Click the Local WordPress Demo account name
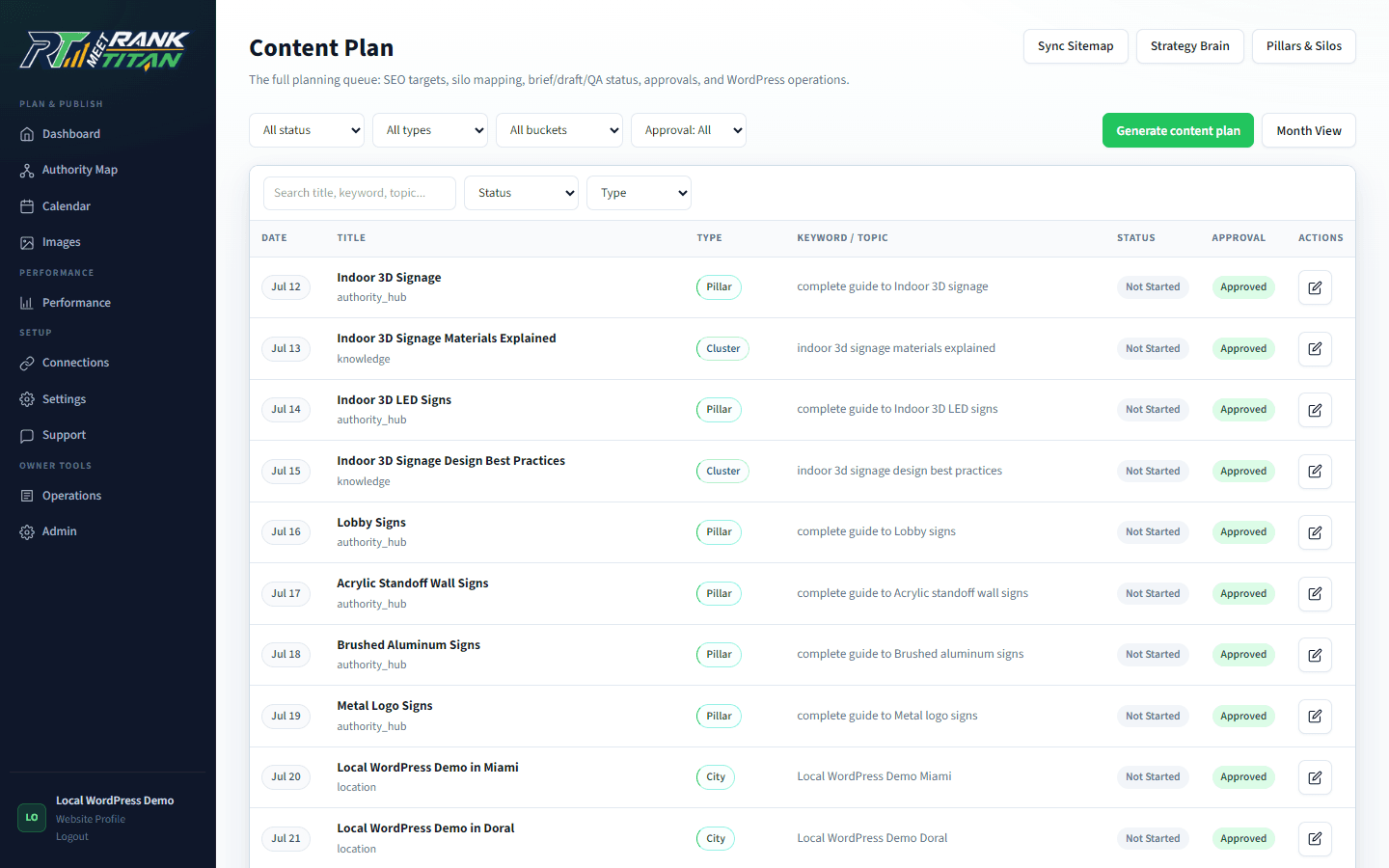1389x868 pixels. pyautogui.click(x=115, y=800)
